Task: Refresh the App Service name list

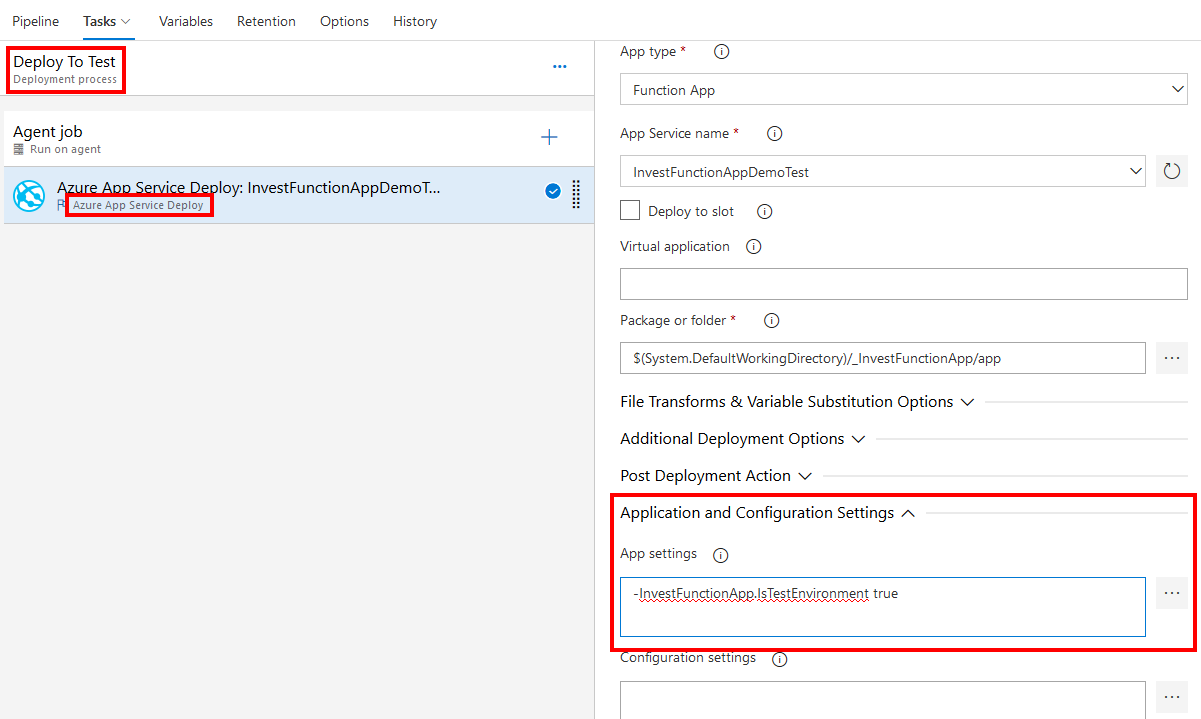Action: coord(1171,171)
